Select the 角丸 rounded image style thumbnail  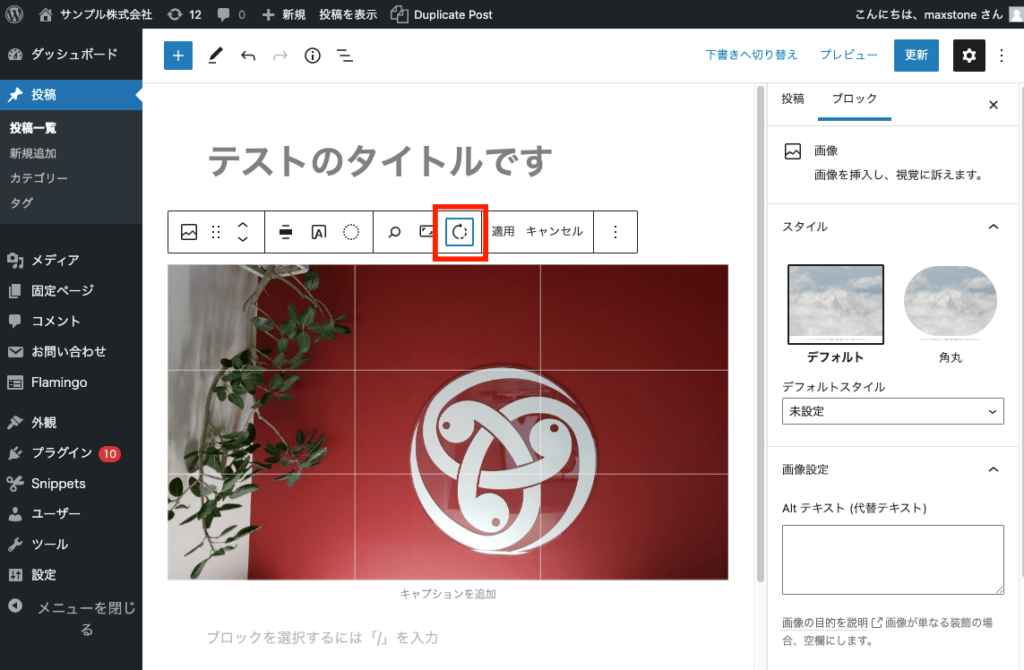(x=950, y=302)
